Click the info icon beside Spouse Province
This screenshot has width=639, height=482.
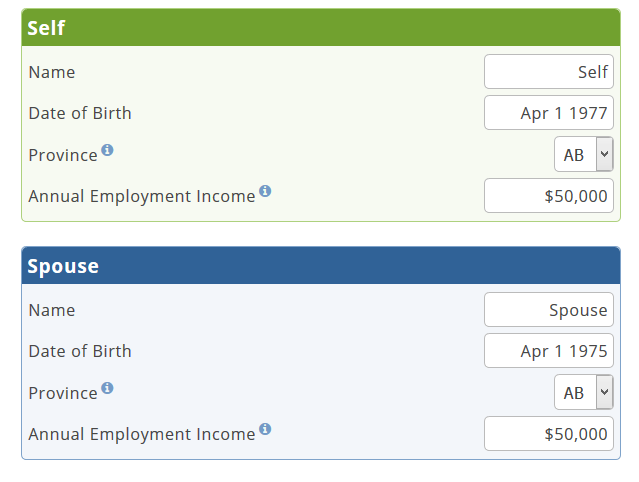(107, 388)
